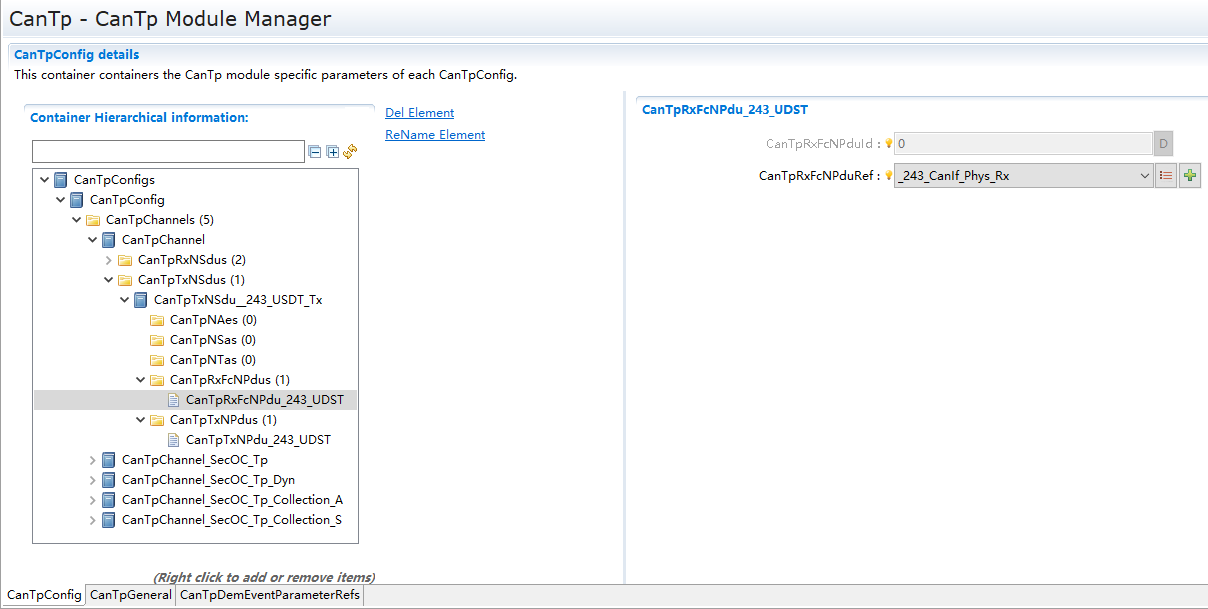Click the Del Element link
The width and height of the screenshot is (1208, 609).
pyautogui.click(x=419, y=113)
